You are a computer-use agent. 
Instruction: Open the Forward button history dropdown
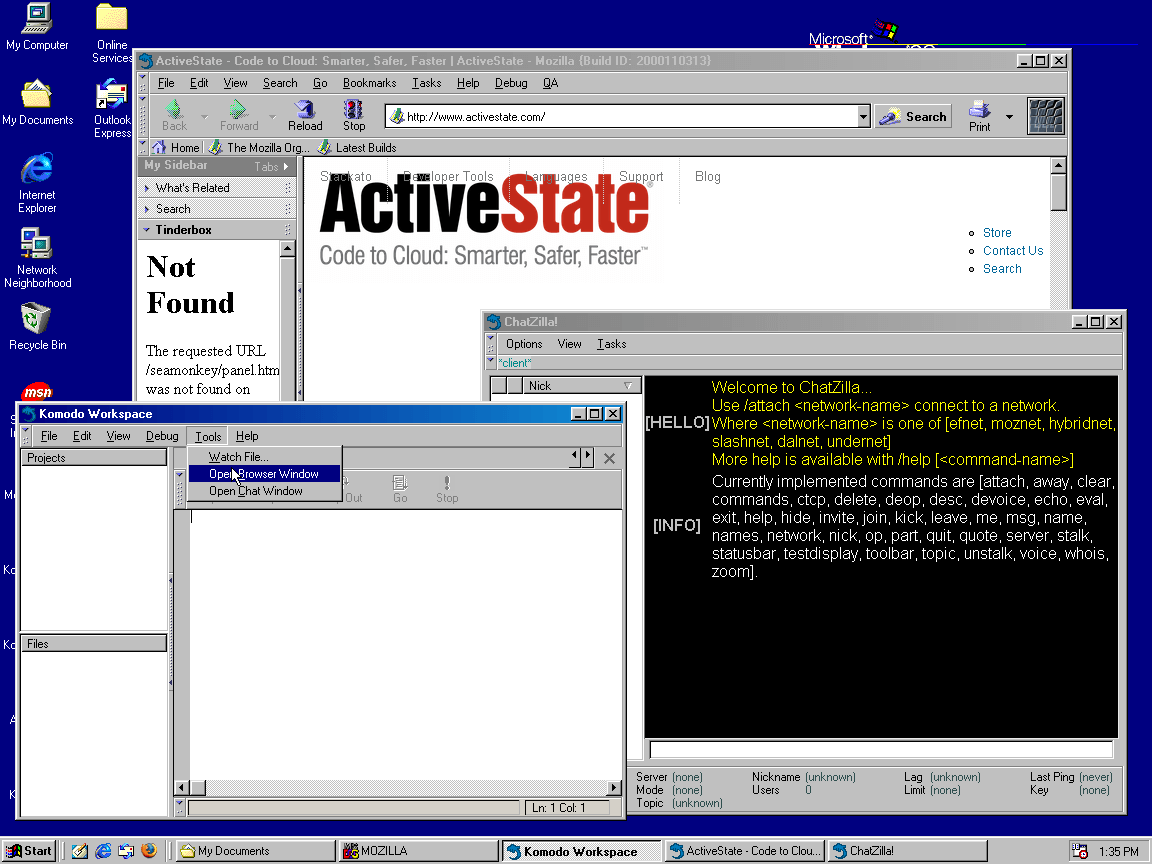(272, 117)
